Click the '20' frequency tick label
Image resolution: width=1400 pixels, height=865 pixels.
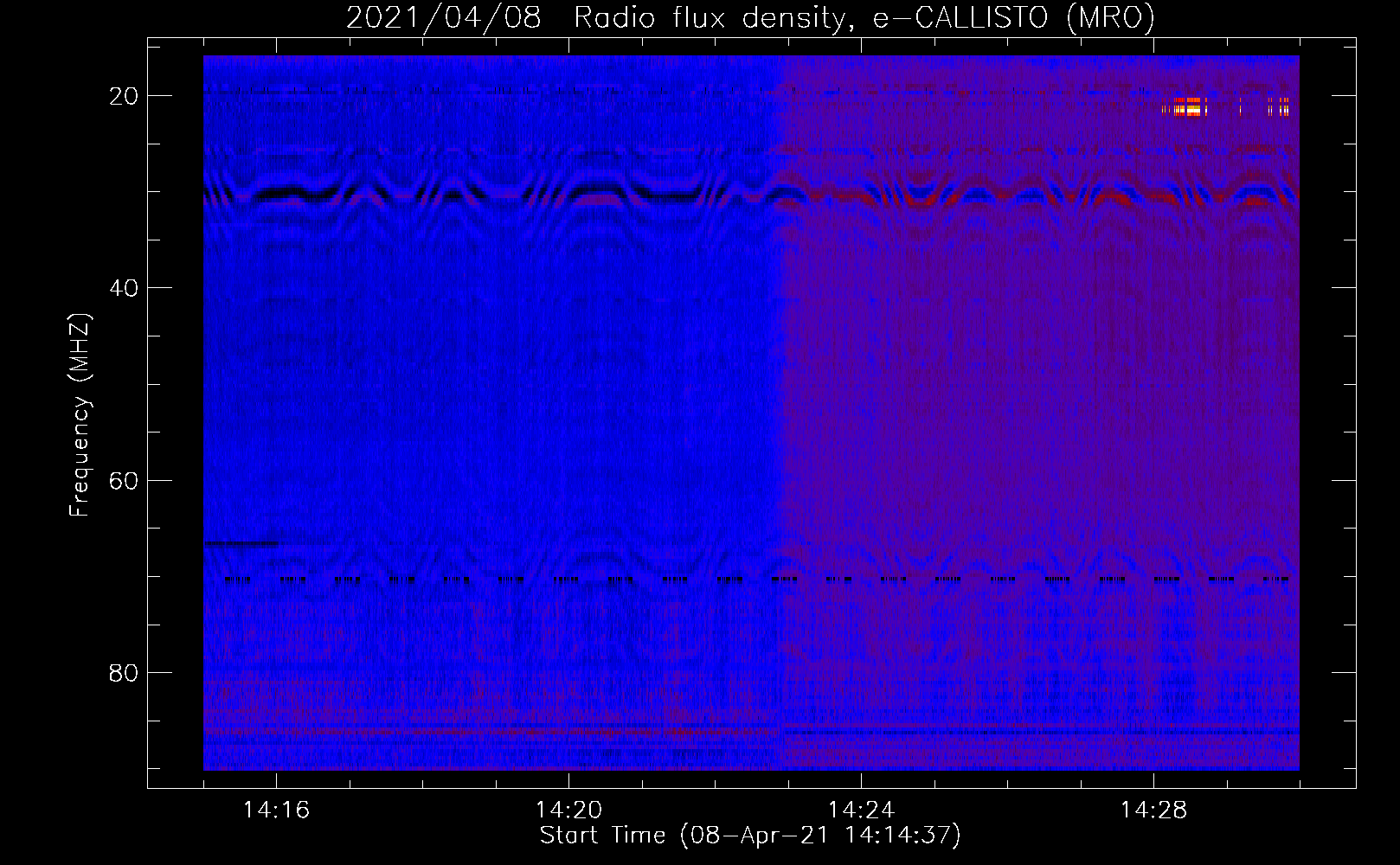point(124,96)
